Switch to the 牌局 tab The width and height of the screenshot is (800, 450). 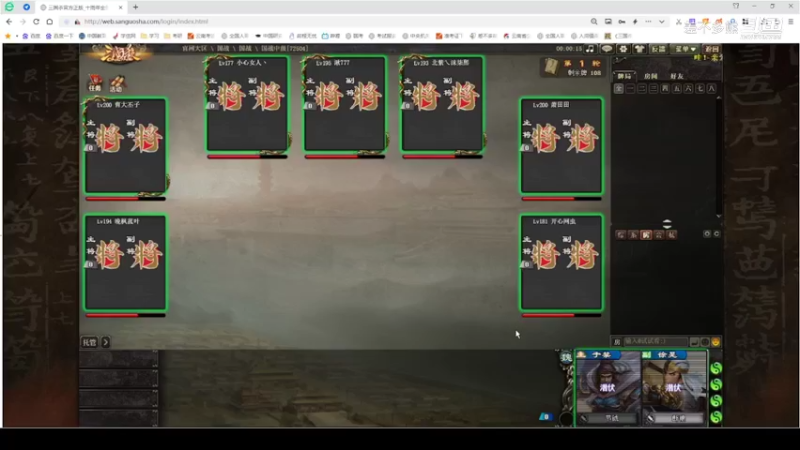click(624, 76)
